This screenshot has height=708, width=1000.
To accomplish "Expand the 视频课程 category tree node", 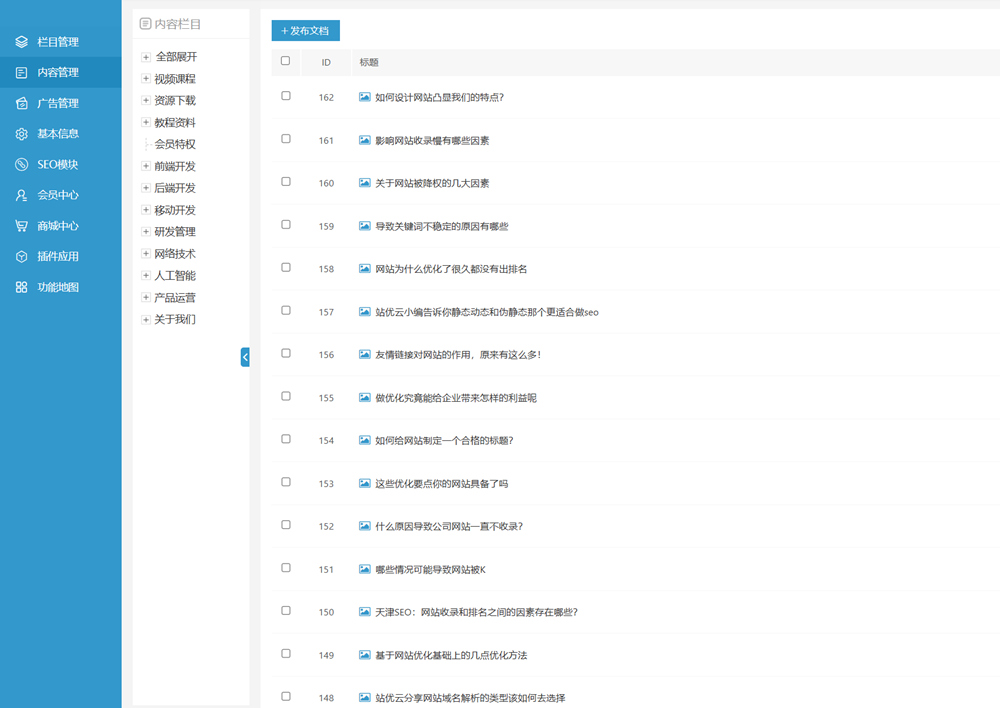I will click(145, 78).
